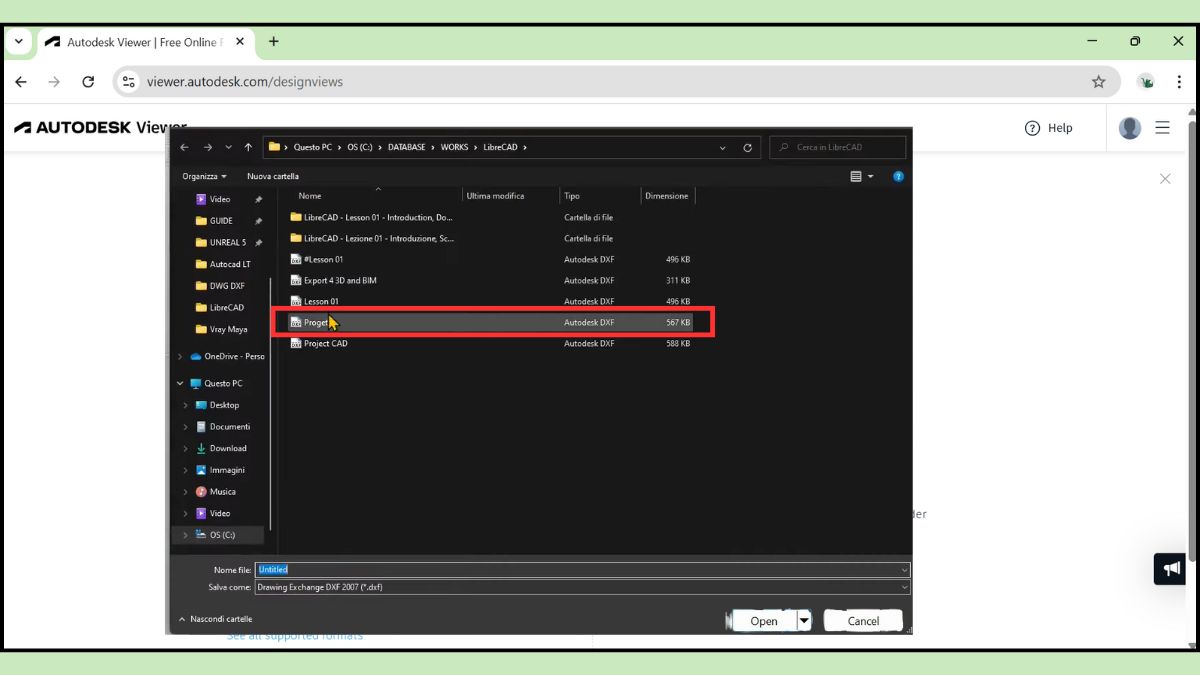Expand the Documenti tree node

click(x=186, y=427)
